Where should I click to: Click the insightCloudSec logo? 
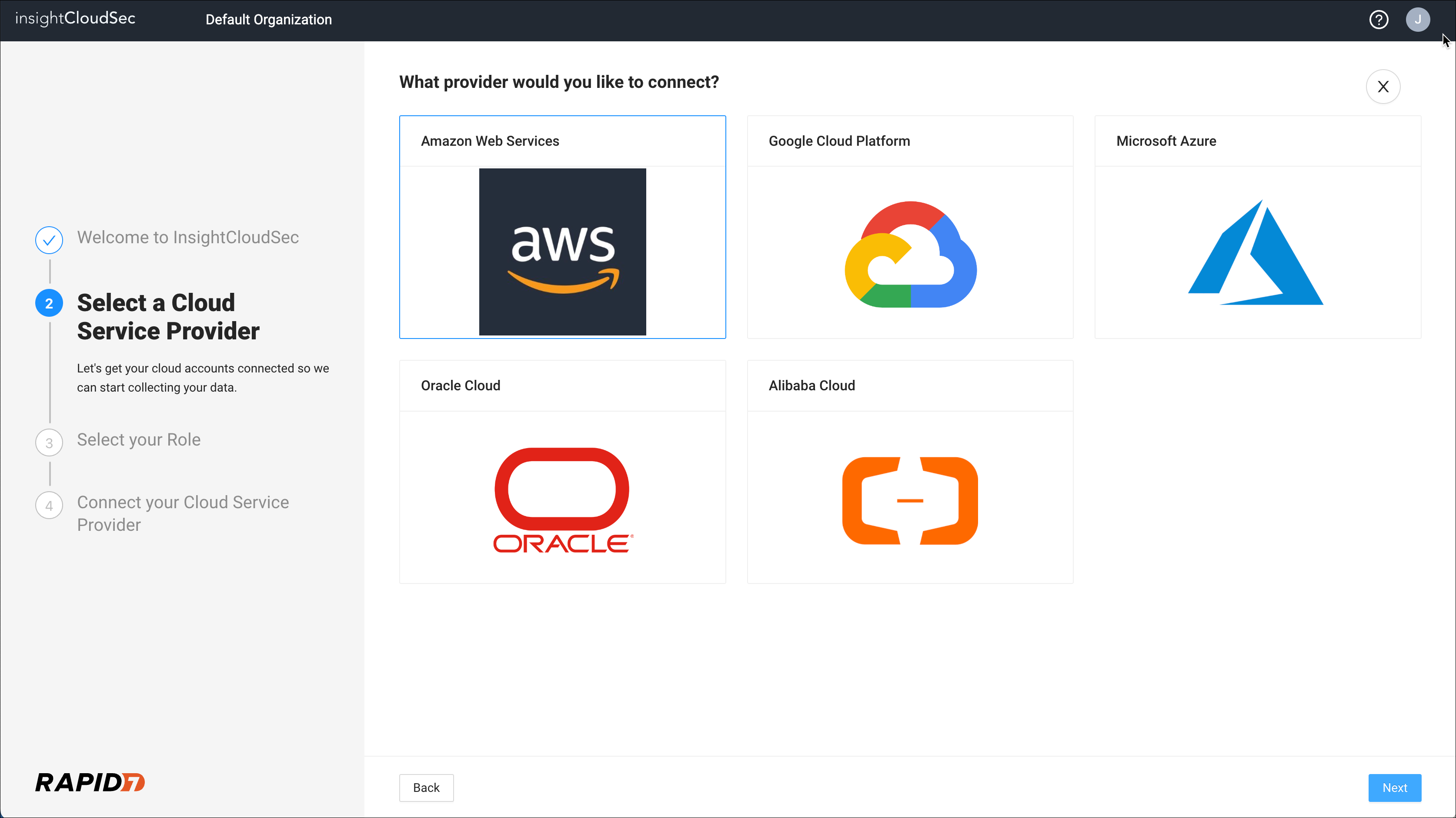[x=75, y=19]
